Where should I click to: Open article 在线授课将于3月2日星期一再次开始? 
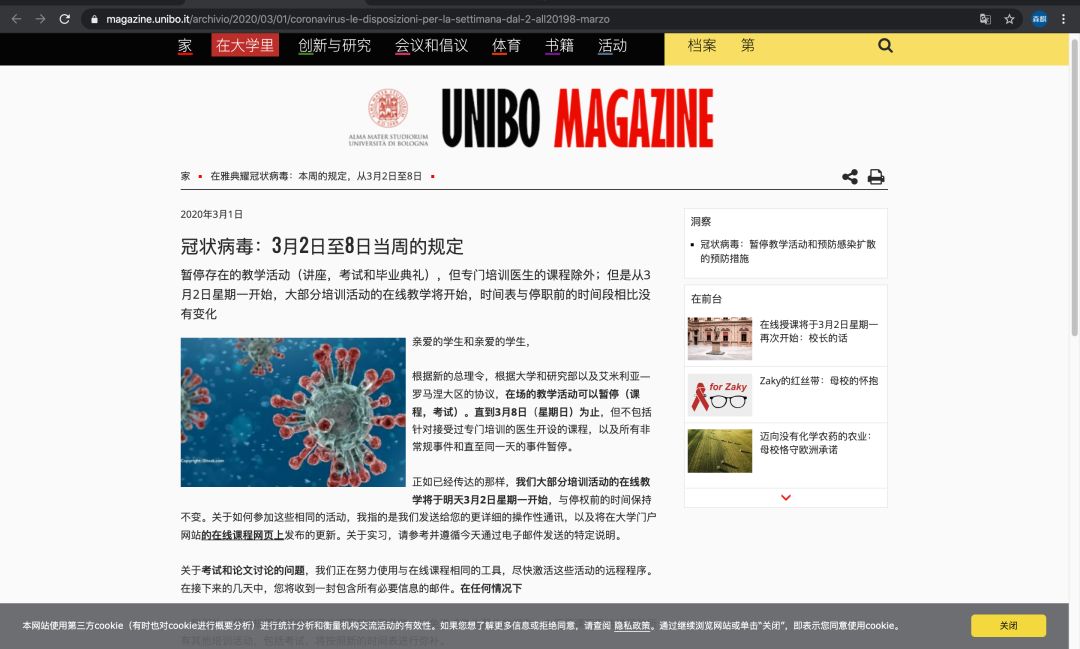pyautogui.click(x=819, y=331)
